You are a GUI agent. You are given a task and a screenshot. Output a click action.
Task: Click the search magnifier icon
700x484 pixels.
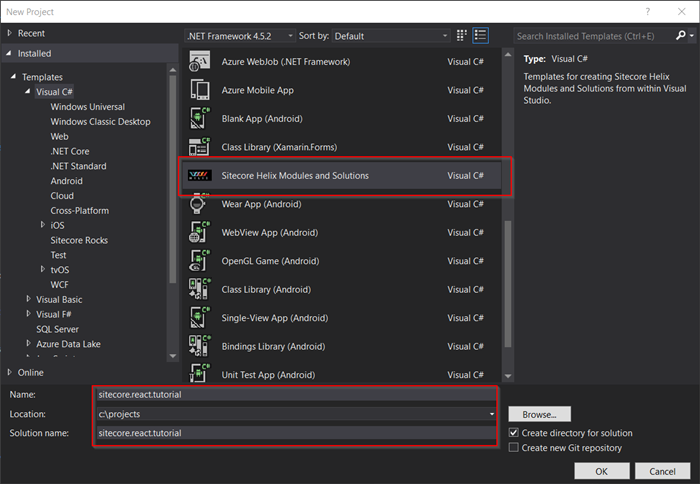tap(680, 36)
